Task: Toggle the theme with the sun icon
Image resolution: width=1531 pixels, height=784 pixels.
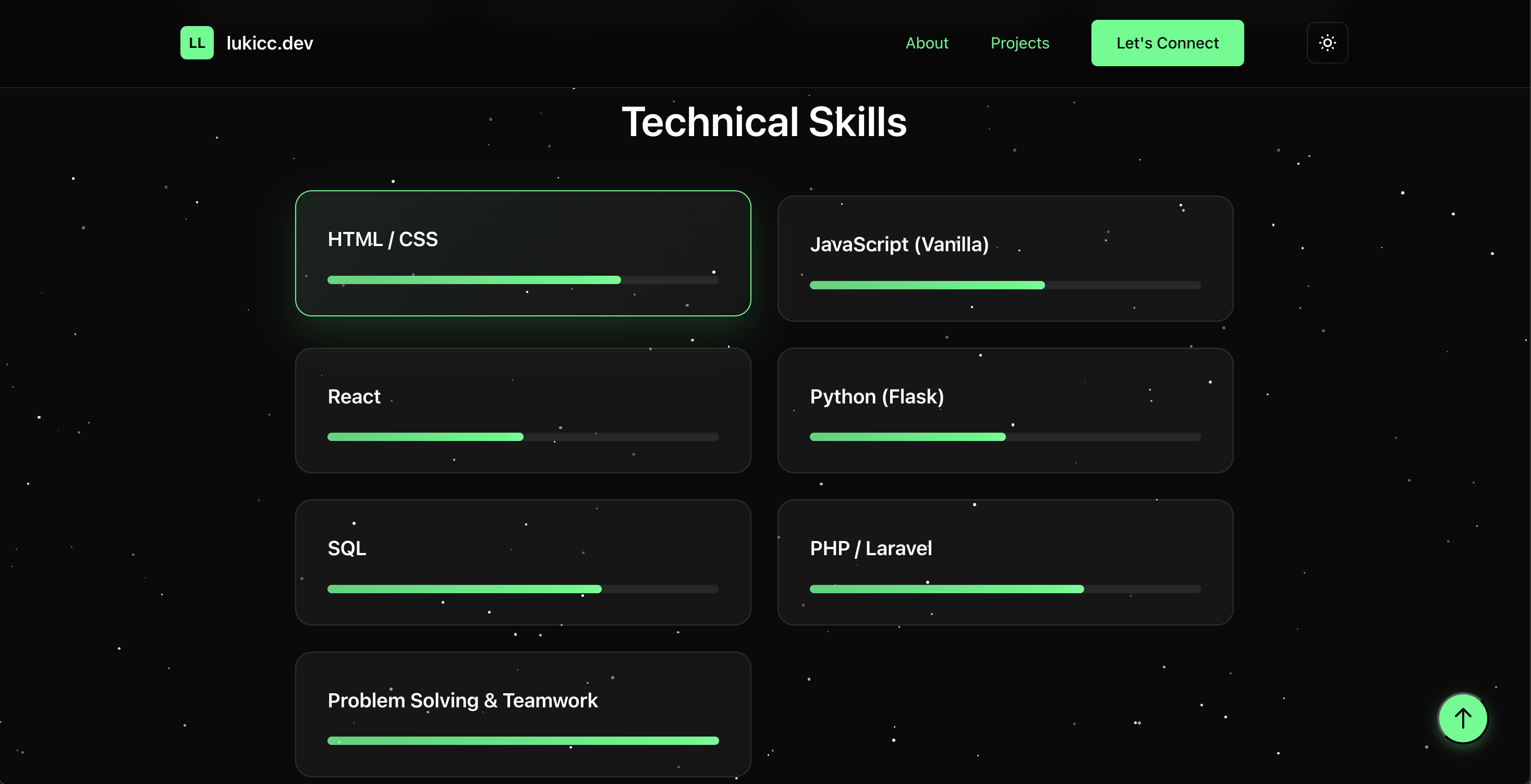Action: point(1327,42)
